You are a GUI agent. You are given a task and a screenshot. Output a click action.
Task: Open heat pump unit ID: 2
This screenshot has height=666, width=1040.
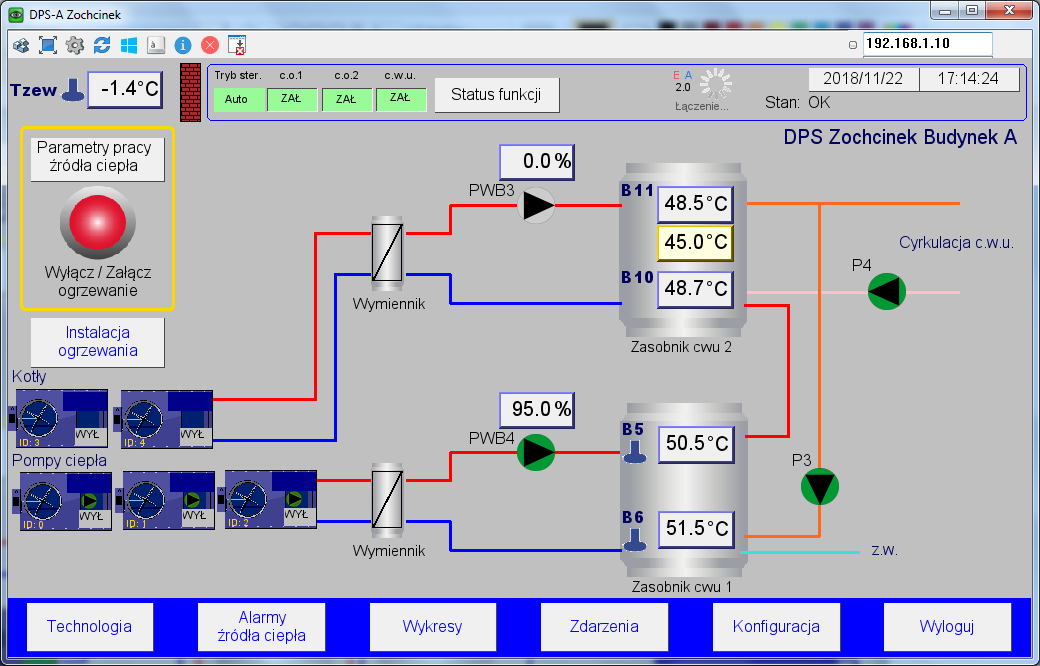coord(267,500)
